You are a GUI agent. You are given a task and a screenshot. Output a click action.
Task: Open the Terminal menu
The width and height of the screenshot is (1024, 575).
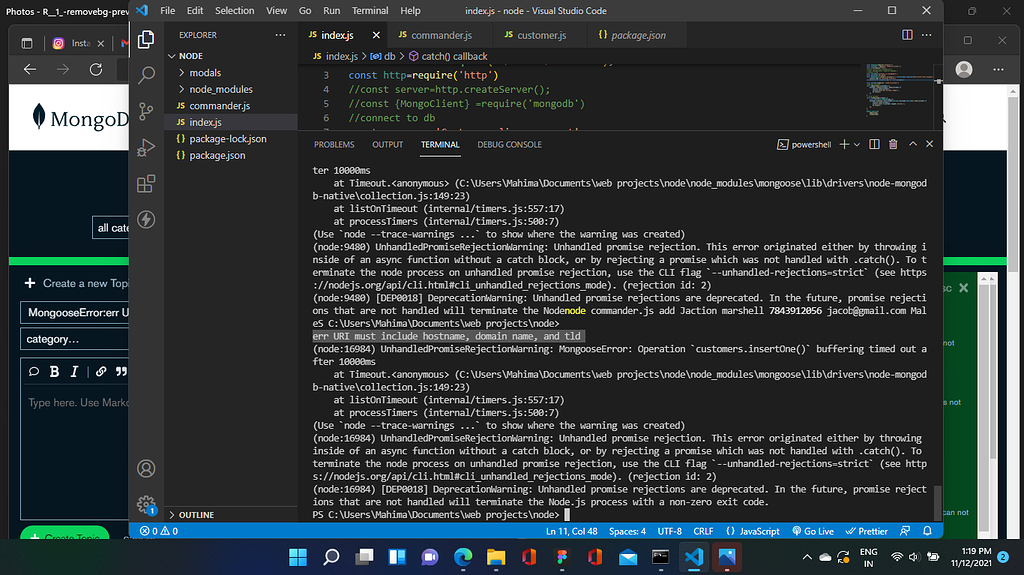[x=370, y=10]
